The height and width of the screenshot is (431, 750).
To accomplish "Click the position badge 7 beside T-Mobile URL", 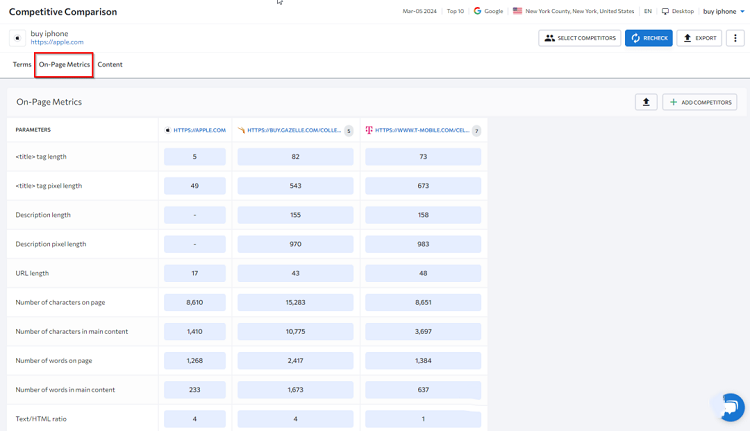I will [476, 131].
